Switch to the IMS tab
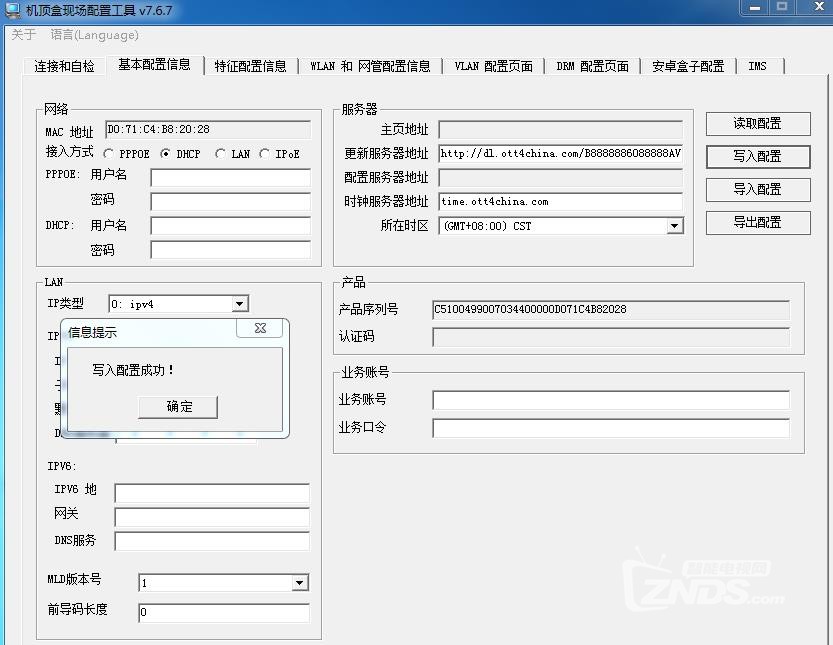This screenshot has height=645, width=833. click(x=758, y=66)
